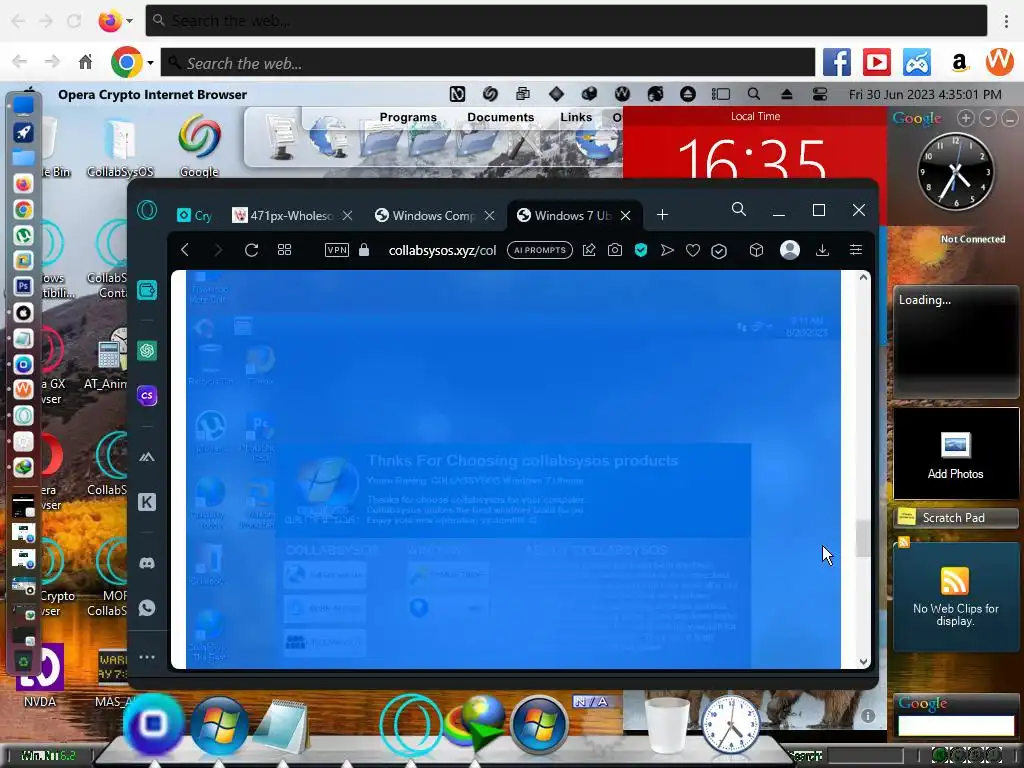Open the YouTube shortcut in top toolbar
Viewport: 1024px width, 768px height.
point(876,63)
